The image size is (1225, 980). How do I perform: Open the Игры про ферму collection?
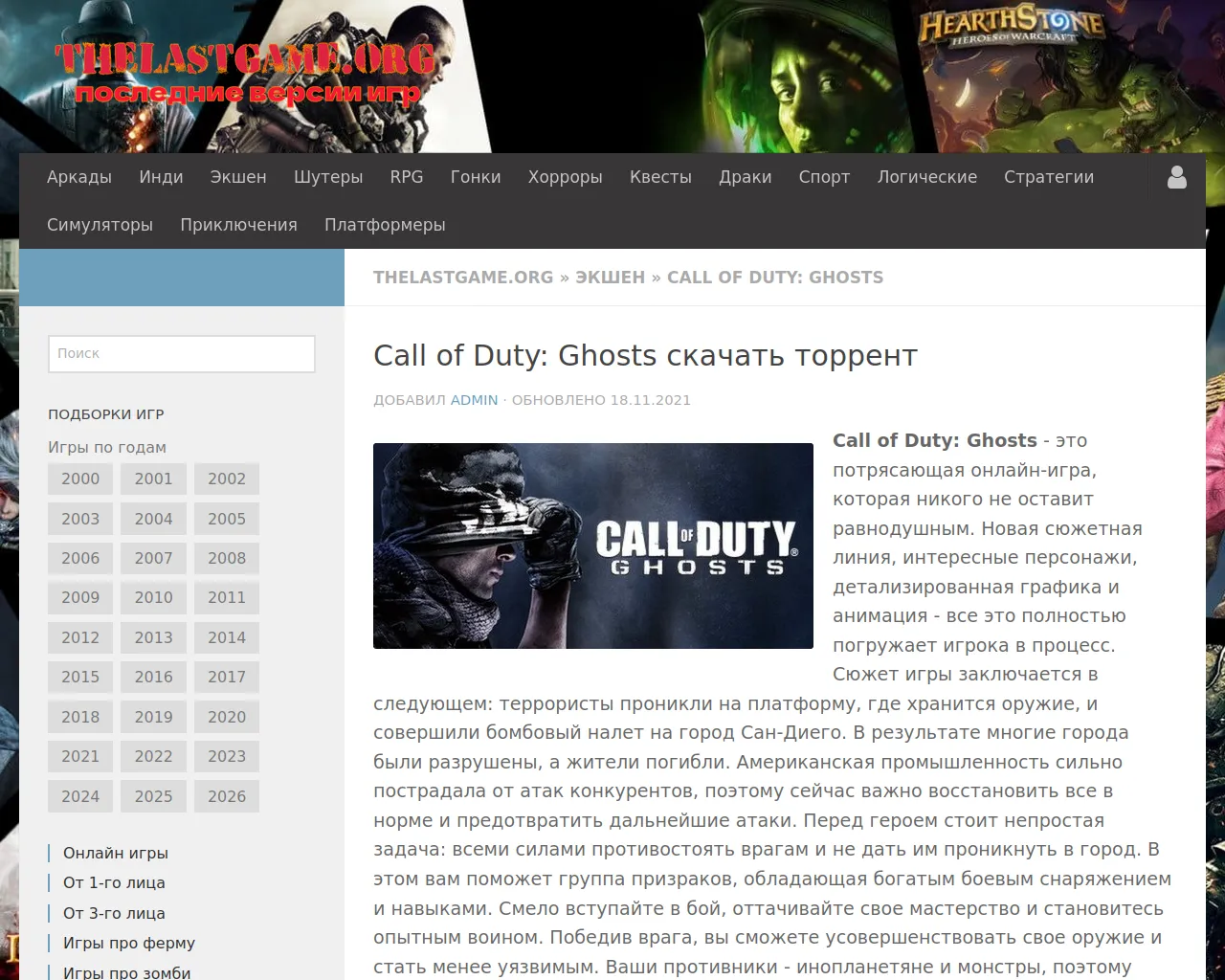click(x=129, y=944)
